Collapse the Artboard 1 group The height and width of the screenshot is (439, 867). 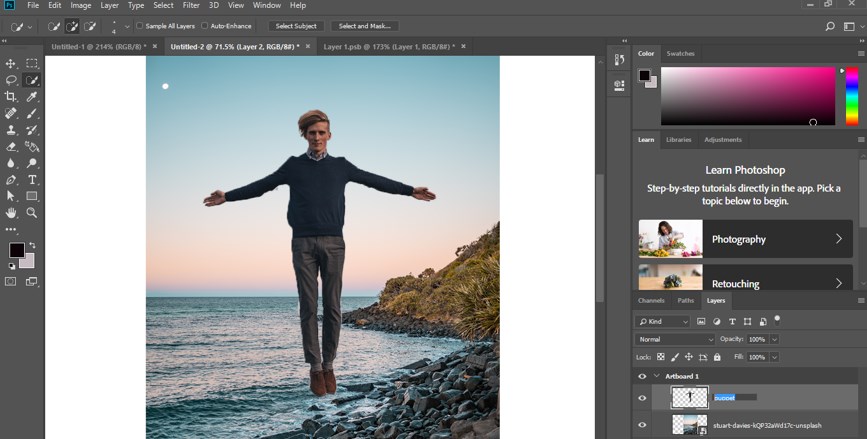pos(656,376)
